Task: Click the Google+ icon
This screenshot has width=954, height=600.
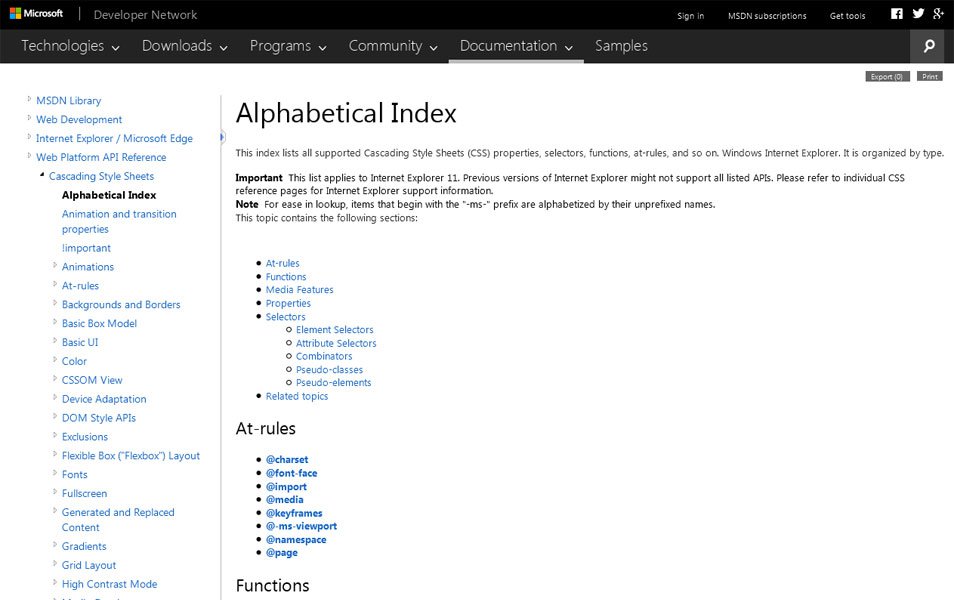Action: (x=938, y=13)
